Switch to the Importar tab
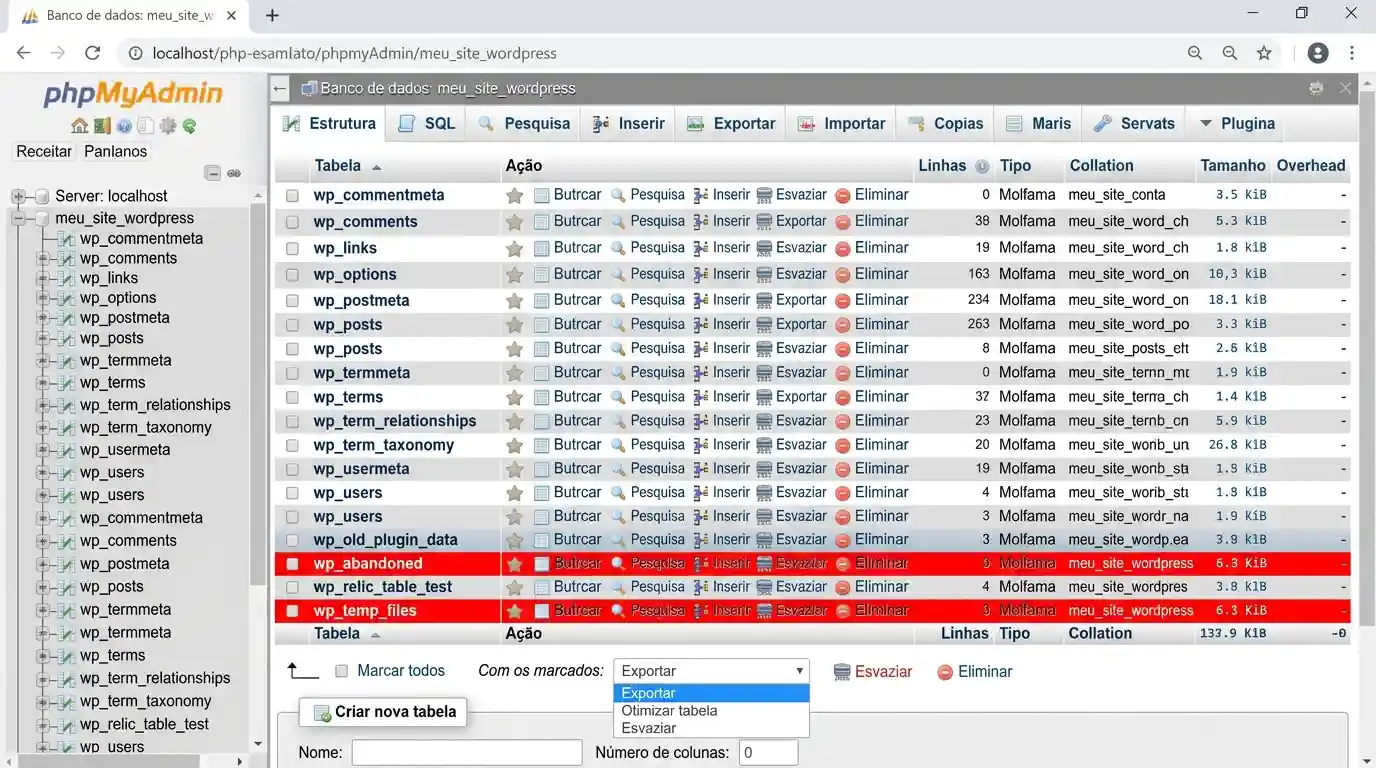1376x768 pixels. (x=841, y=124)
